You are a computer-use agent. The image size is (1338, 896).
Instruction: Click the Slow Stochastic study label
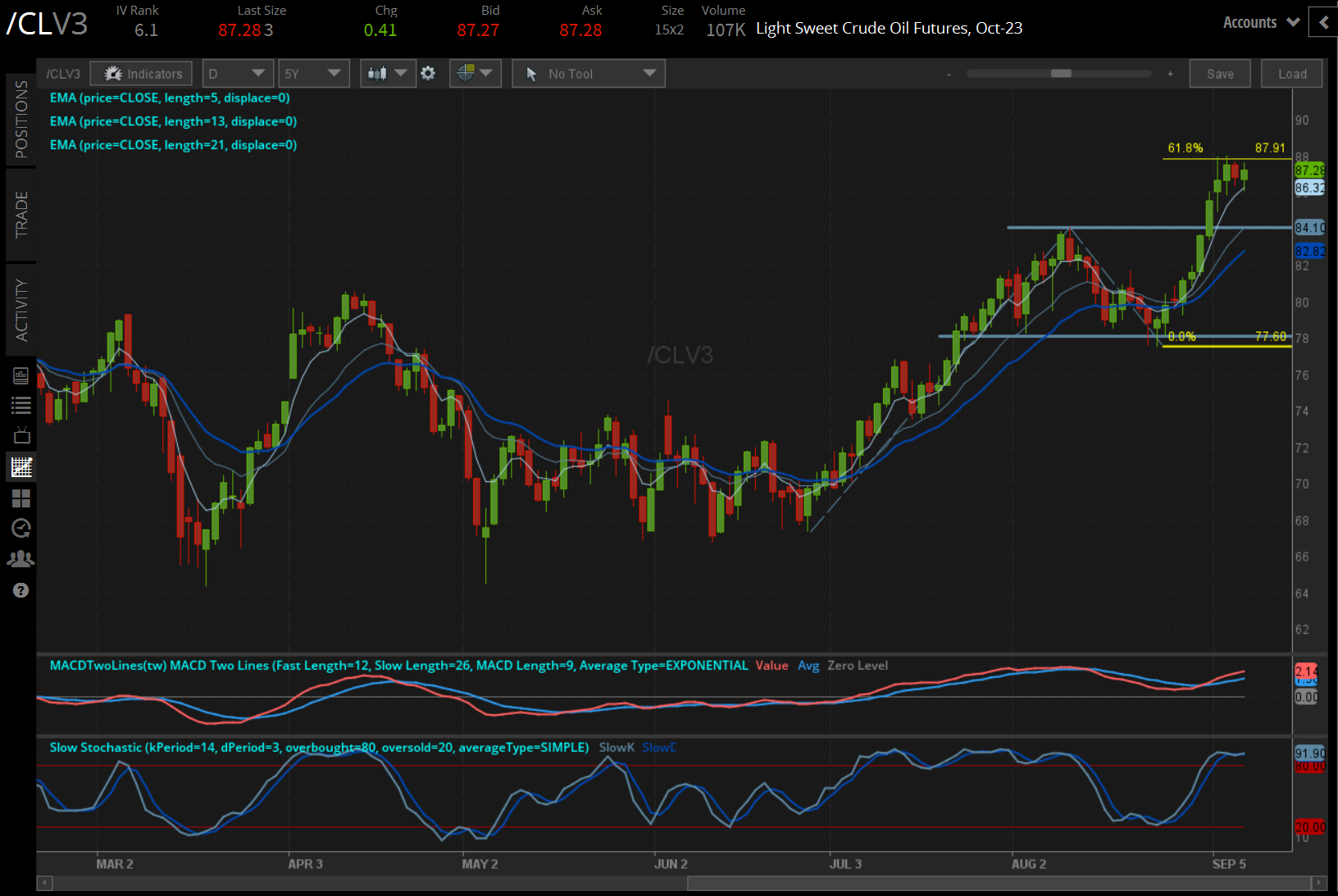(x=319, y=748)
